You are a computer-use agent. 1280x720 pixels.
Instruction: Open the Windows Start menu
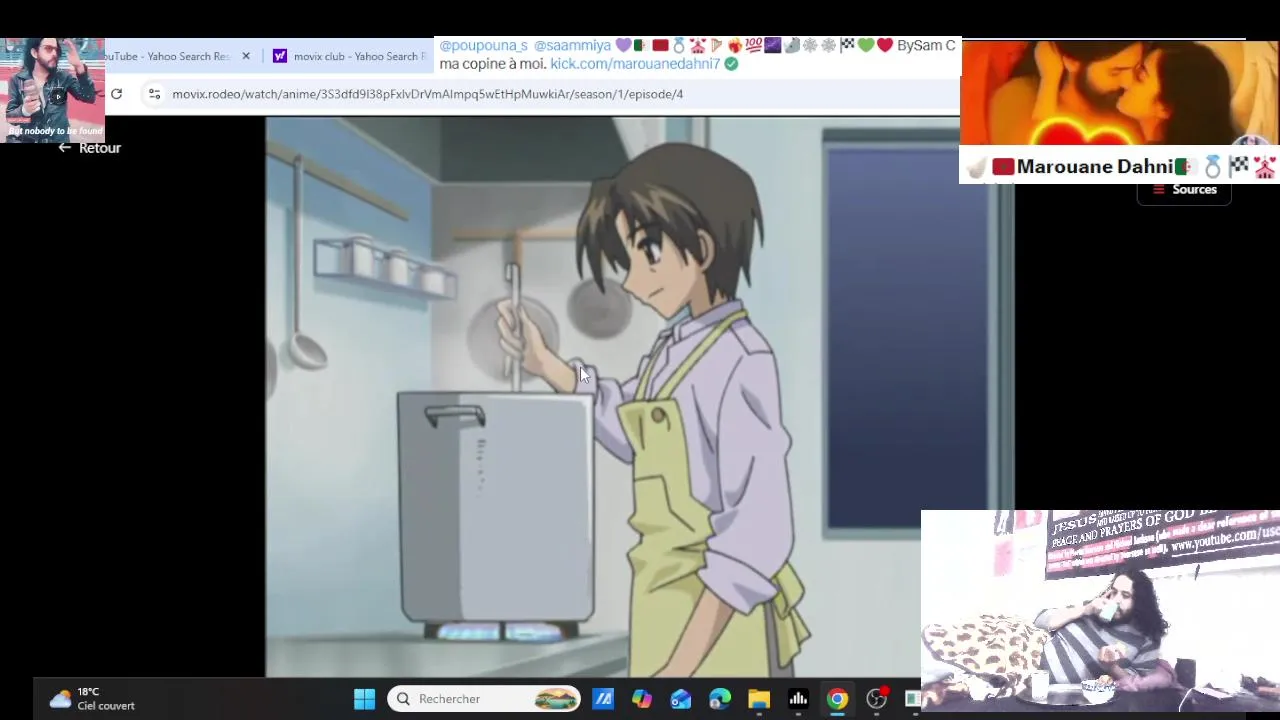tap(364, 699)
